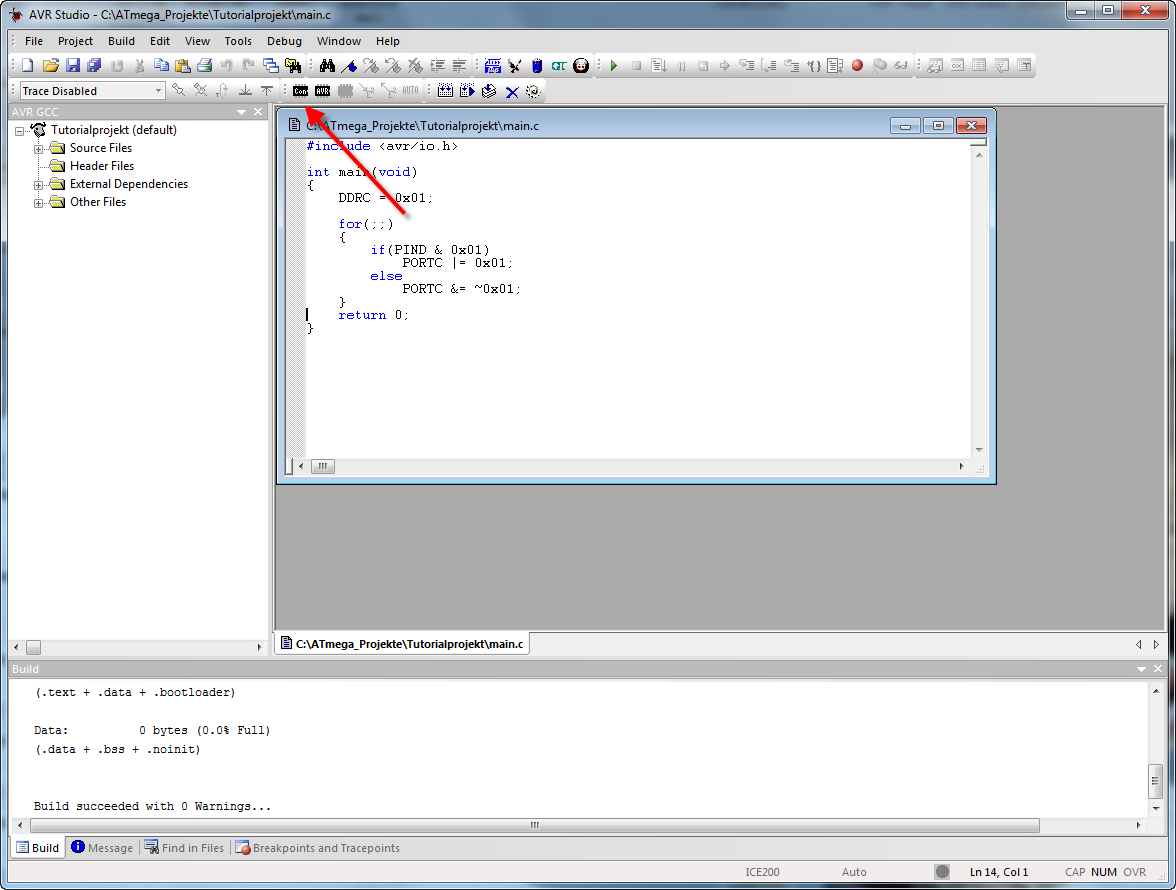Open the Window menu
Viewport: 1176px width, 890px height.
pyautogui.click(x=338, y=41)
